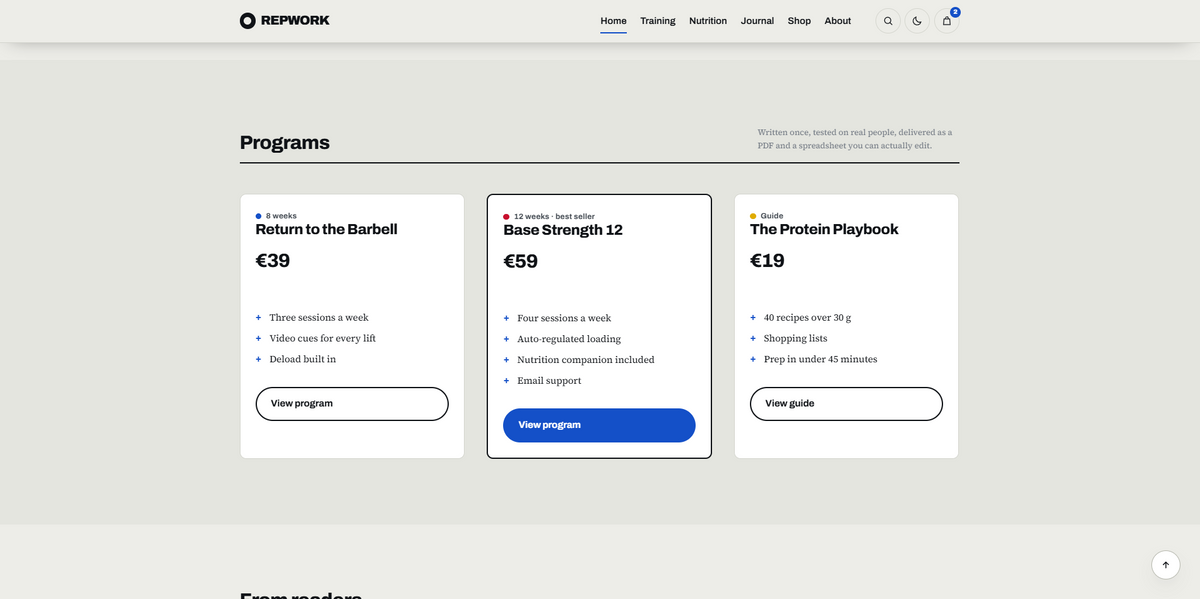Click "Three sessions a week" feature
This screenshot has width=1200, height=599.
[319, 318]
